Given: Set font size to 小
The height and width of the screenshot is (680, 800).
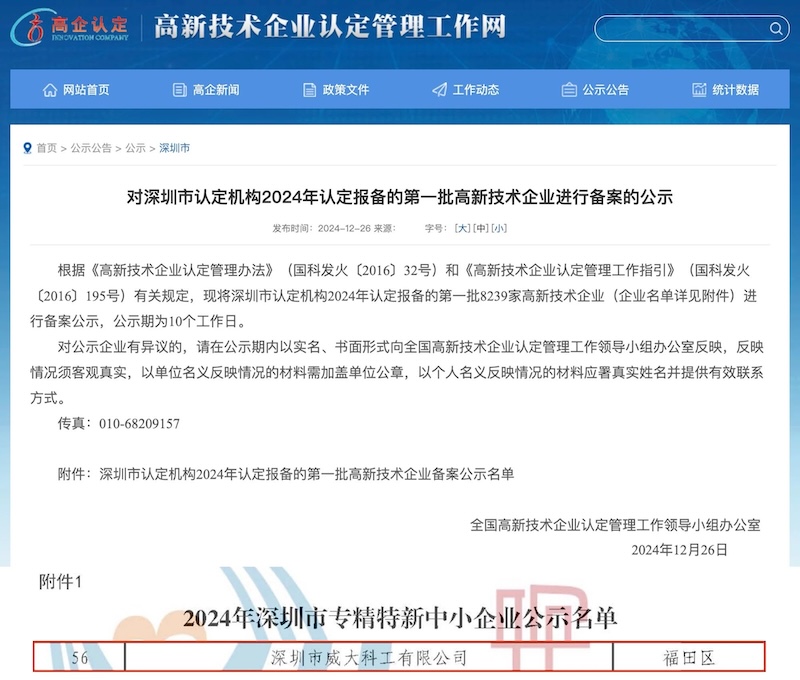Looking at the screenshot, I should point(499,228).
